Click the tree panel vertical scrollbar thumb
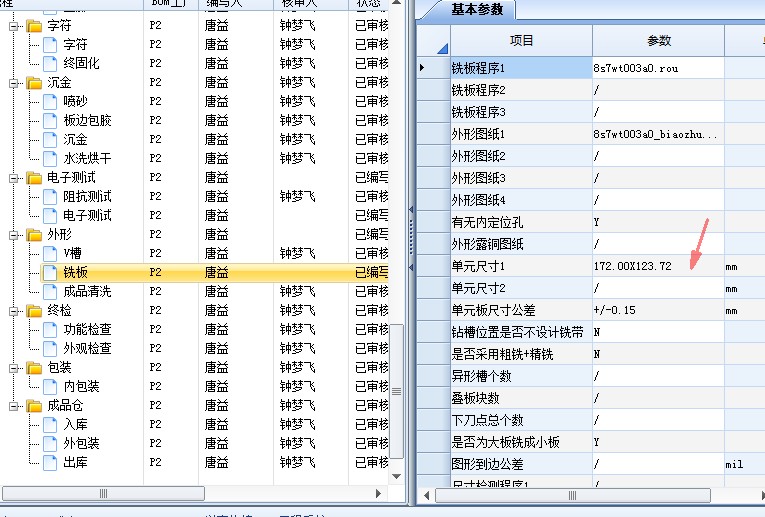The width and height of the screenshot is (765, 517). point(397,391)
